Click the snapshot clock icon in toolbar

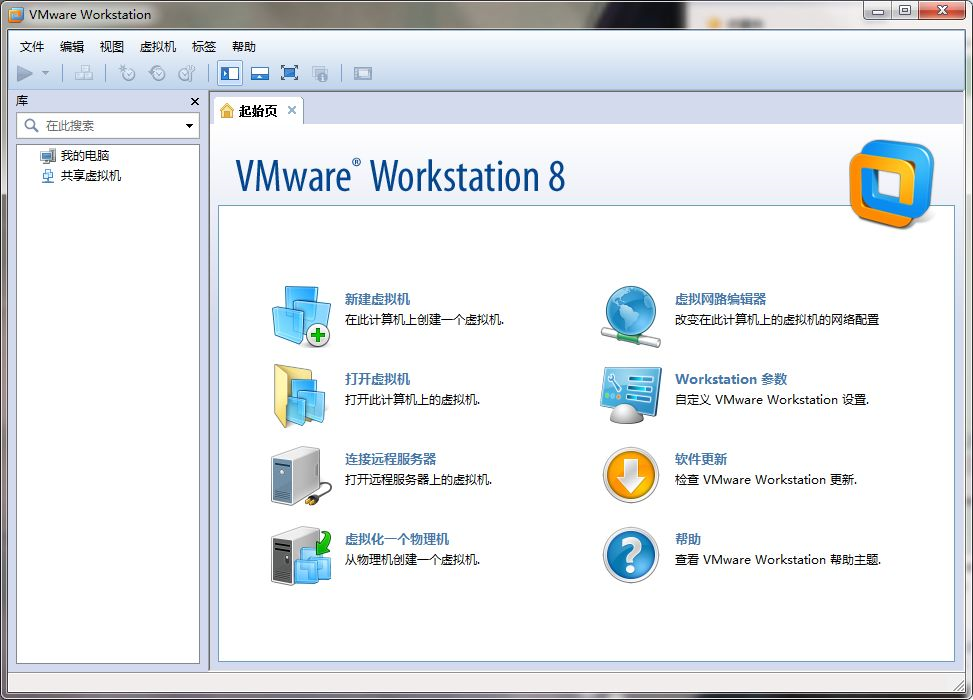pos(126,72)
